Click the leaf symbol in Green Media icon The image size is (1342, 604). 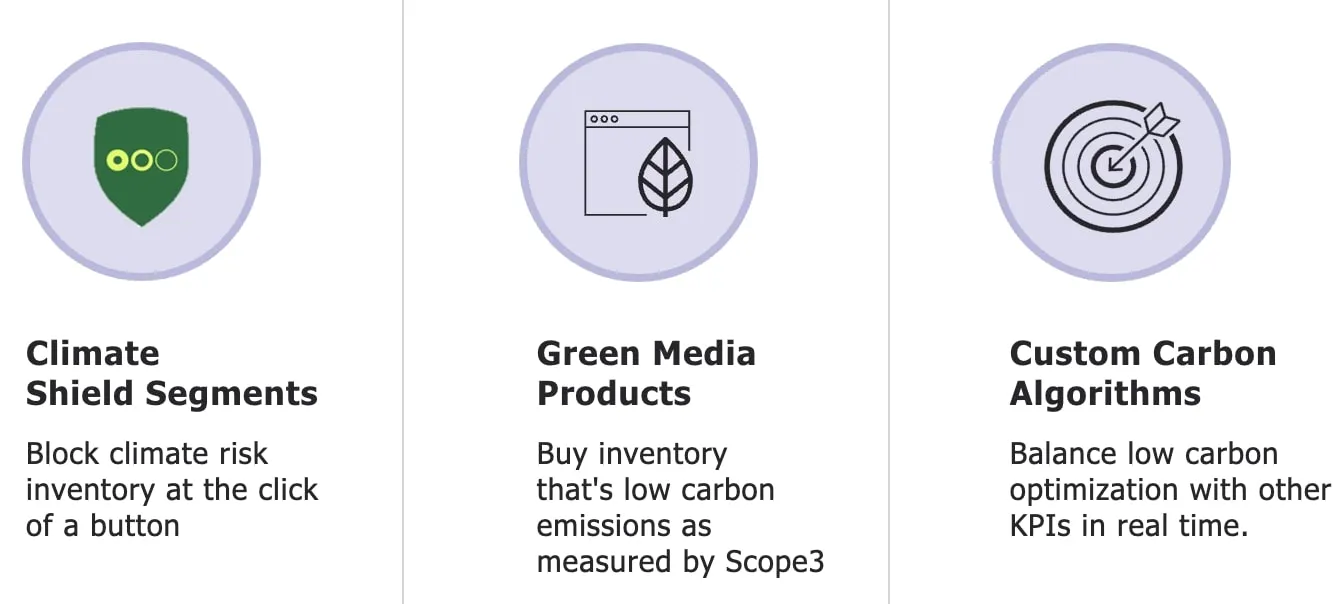tap(666, 176)
